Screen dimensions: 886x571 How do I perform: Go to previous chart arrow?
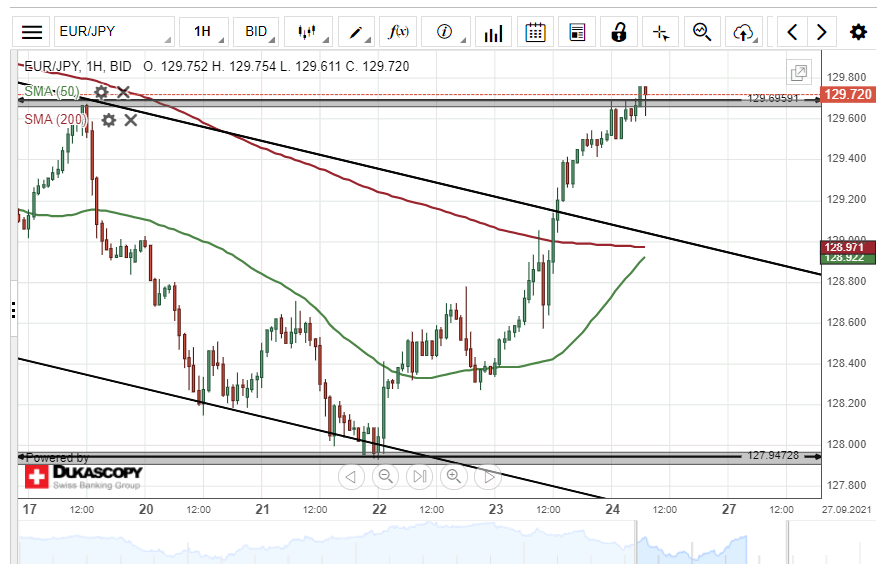pos(792,32)
